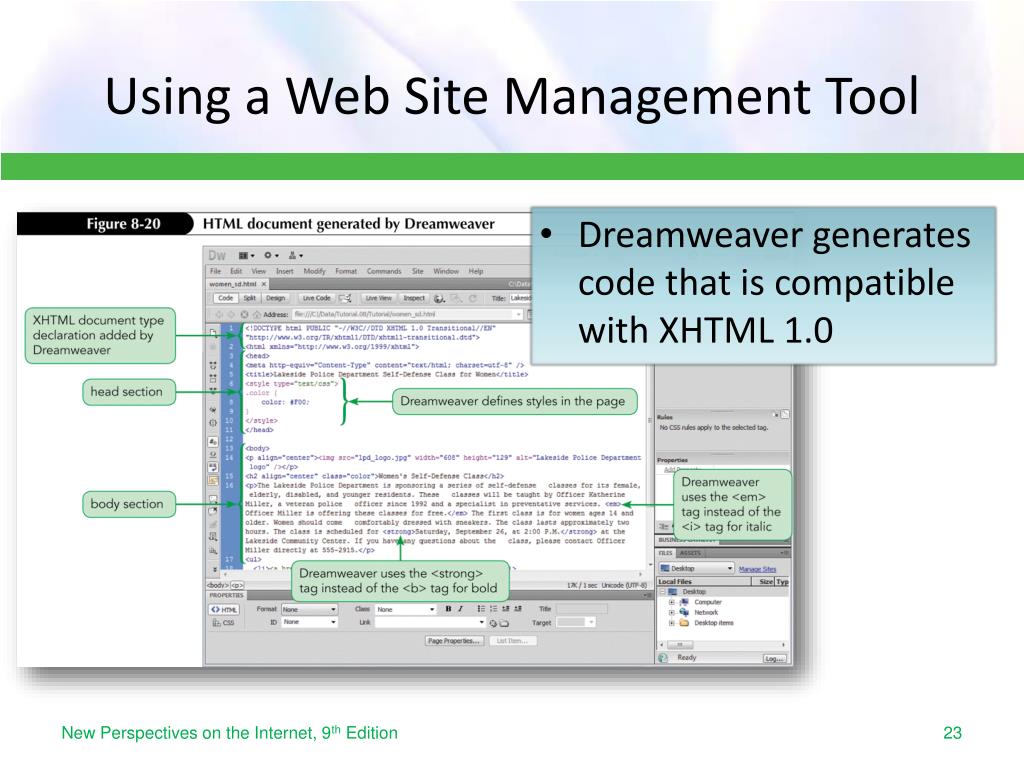Image resolution: width=1024 pixels, height=768 pixels.
Task: Expand the Network tree node
Action: [671, 613]
